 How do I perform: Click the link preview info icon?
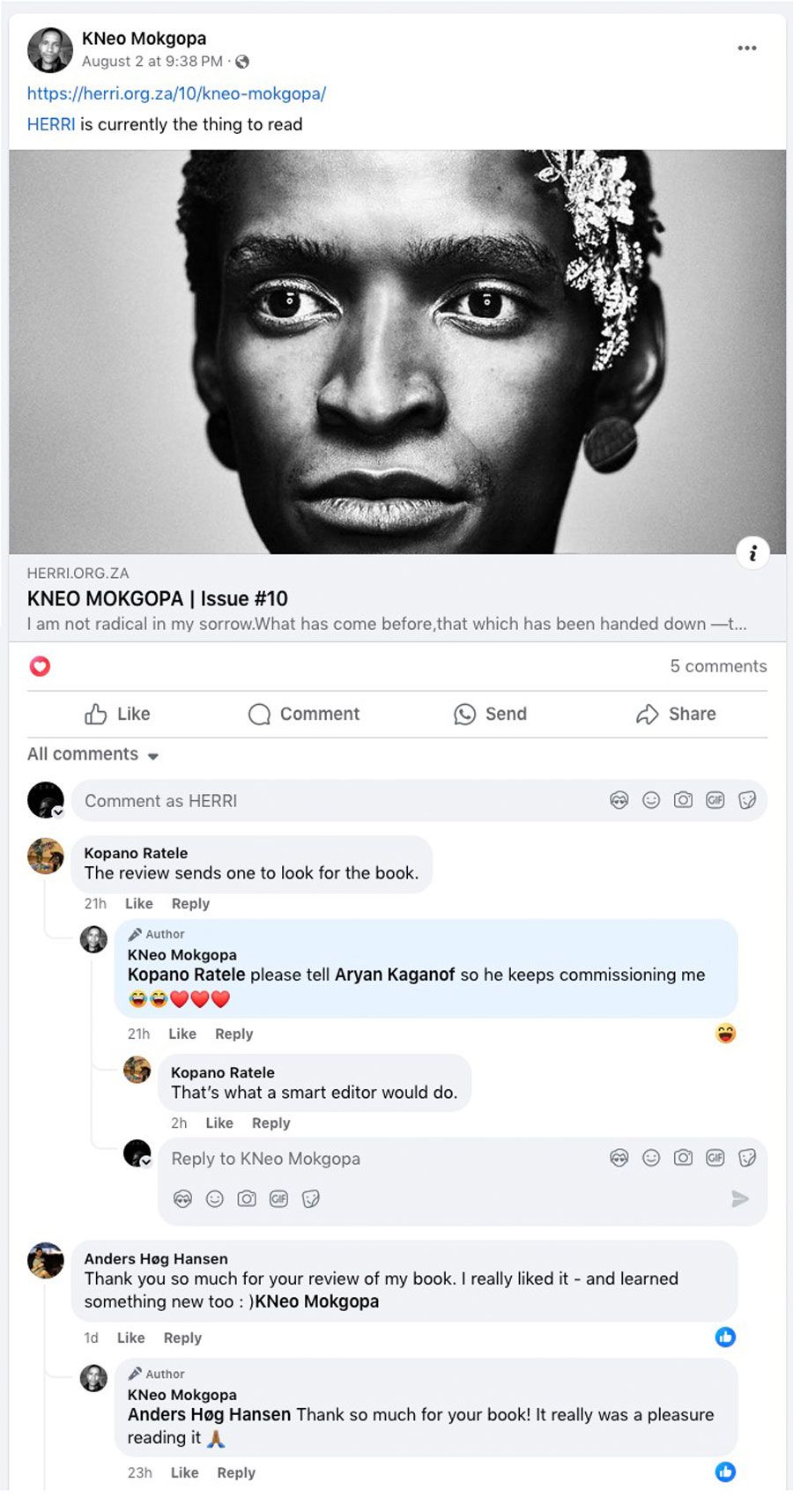(x=752, y=553)
